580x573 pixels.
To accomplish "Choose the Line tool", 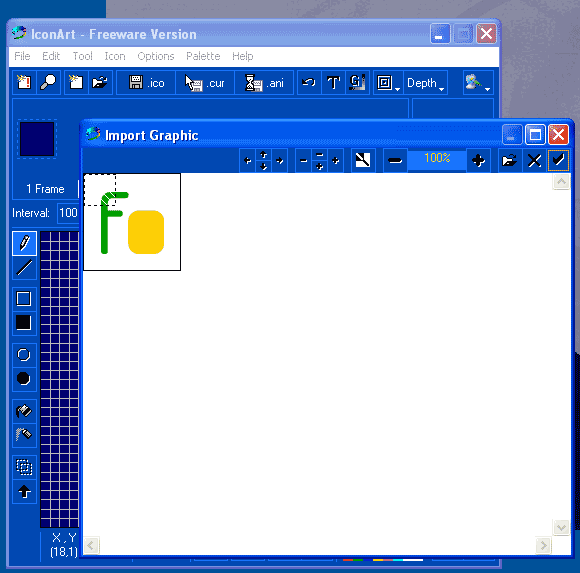I will tap(24, 268).
